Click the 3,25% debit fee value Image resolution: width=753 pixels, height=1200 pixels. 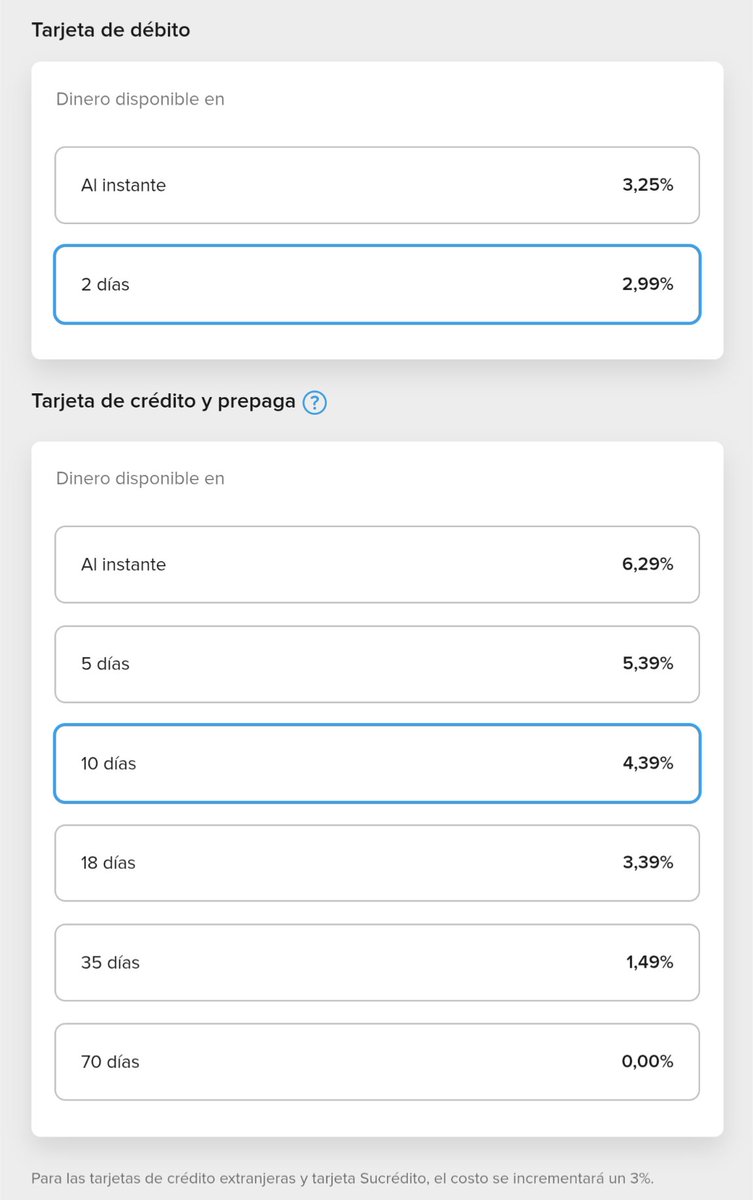647,185
